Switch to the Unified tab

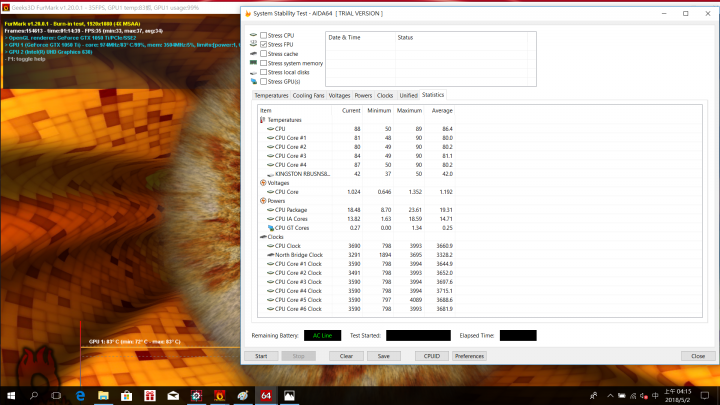[408, 96]
